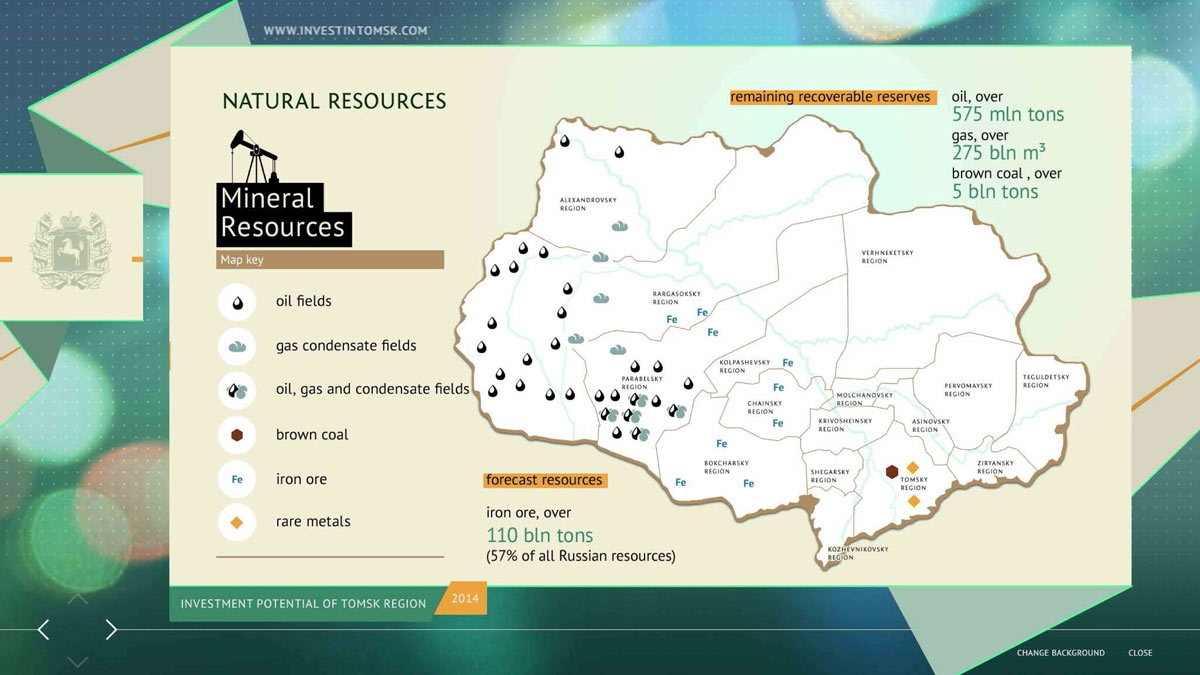This screenshot has width=1200, height=675.
Task: Click the 'gas condensate fields' legend text
Action: pyautogui.click(x=346, y=346)
